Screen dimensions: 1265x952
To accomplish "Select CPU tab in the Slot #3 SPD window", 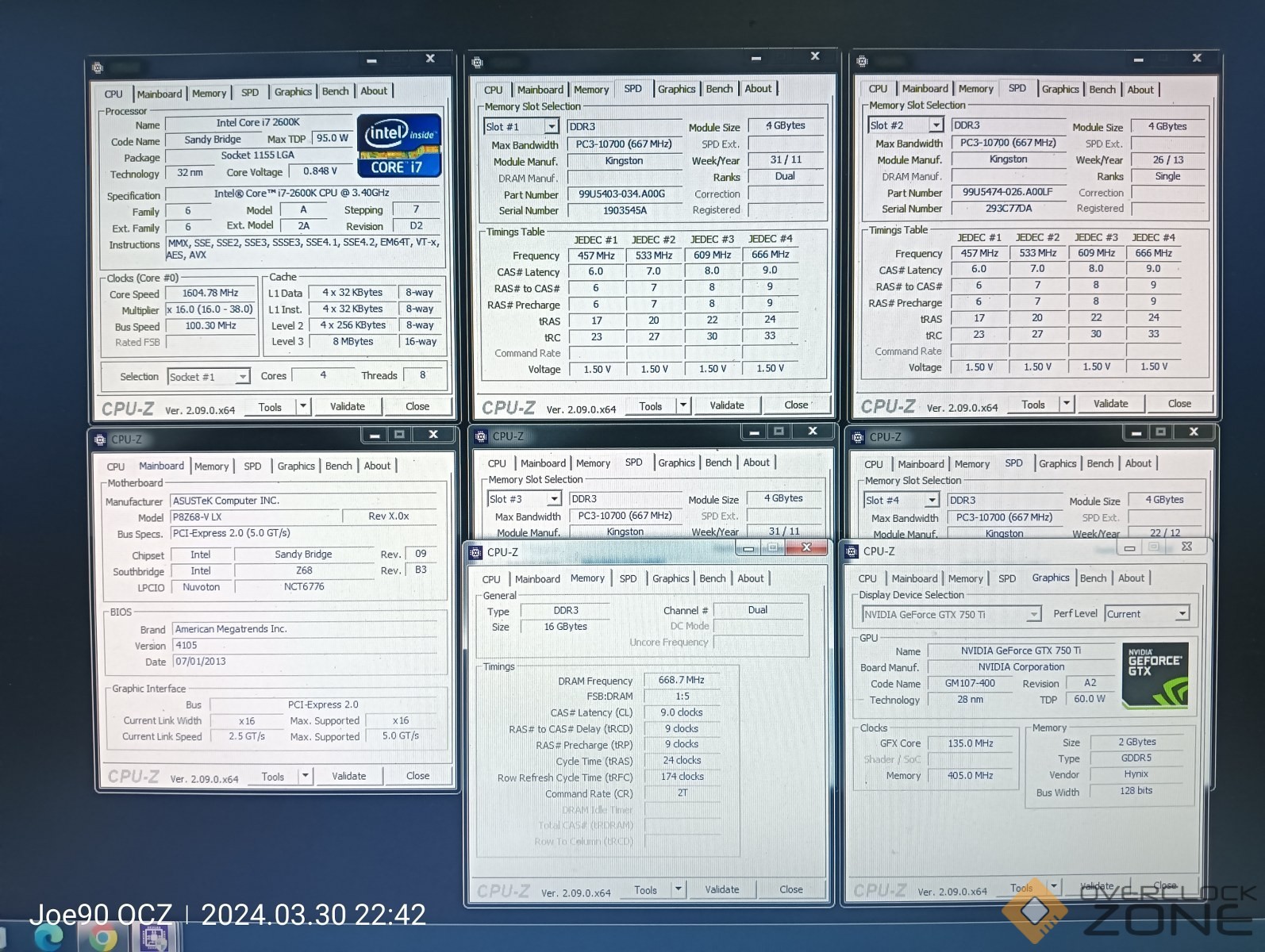I will tap(497, 463).
